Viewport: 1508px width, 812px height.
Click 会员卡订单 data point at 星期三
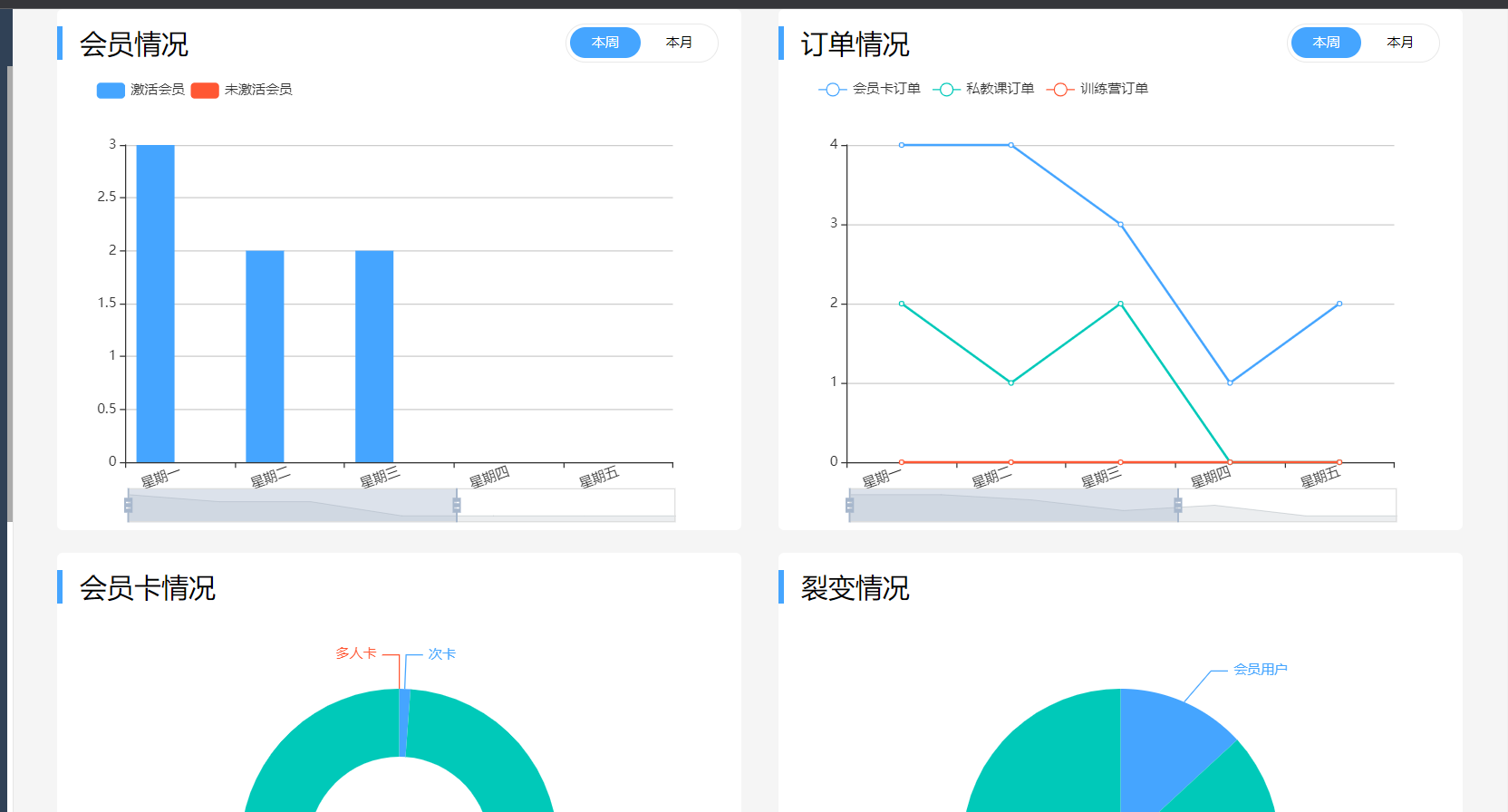1120,225
